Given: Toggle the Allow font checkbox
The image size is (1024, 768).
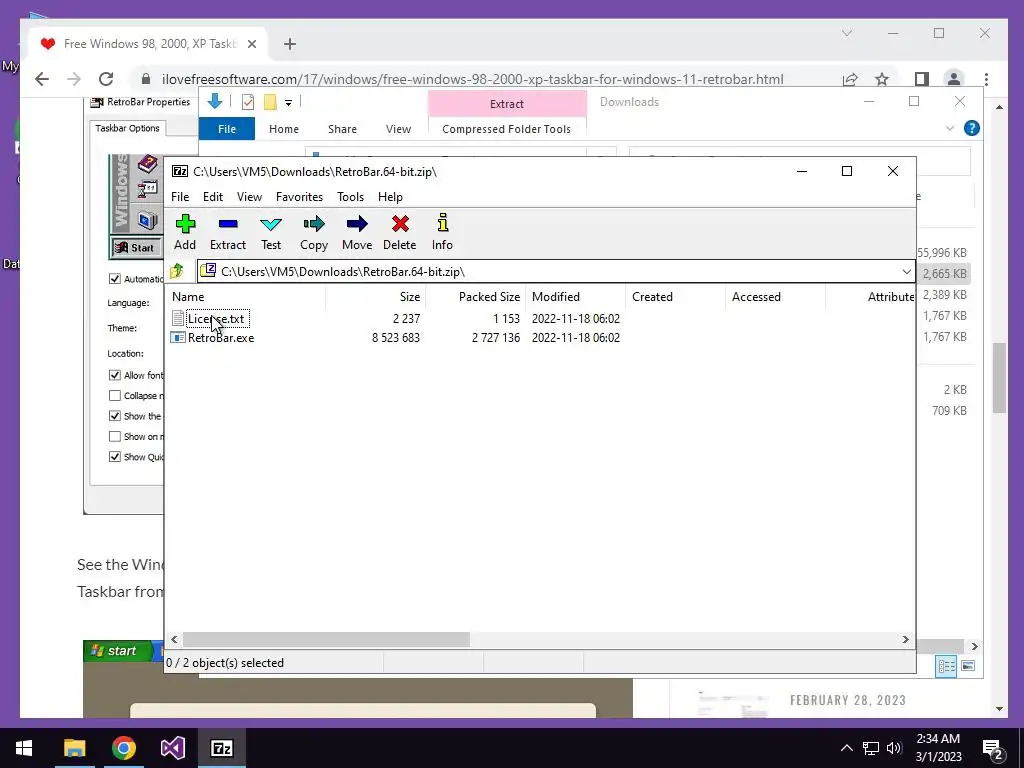Looking at the screenshot, I should tap(114, 375).
